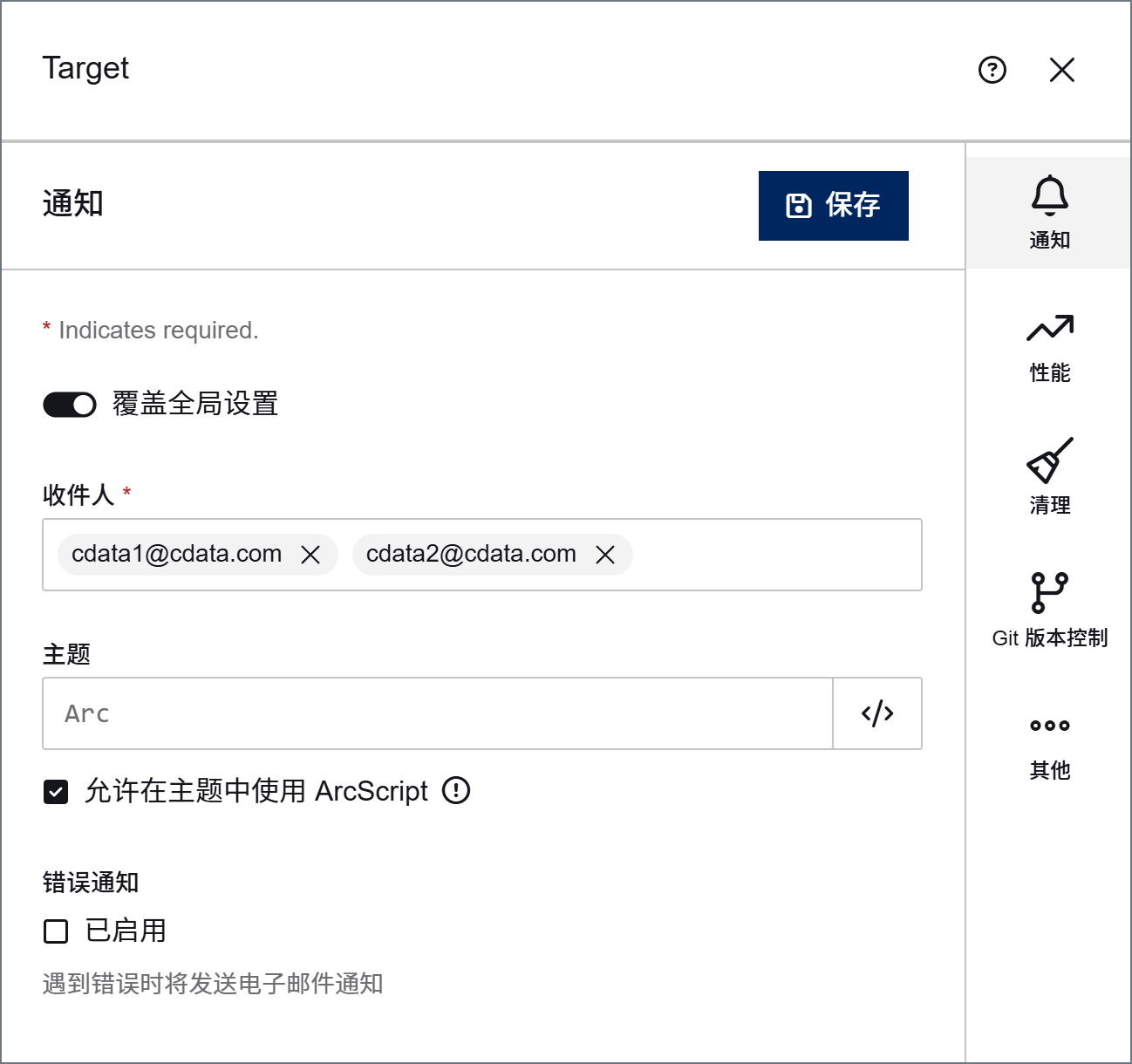Uncheck 允许在主题中使用 ArcScript checkbox
The image size is (1132, 1064).
pos(56,792)
